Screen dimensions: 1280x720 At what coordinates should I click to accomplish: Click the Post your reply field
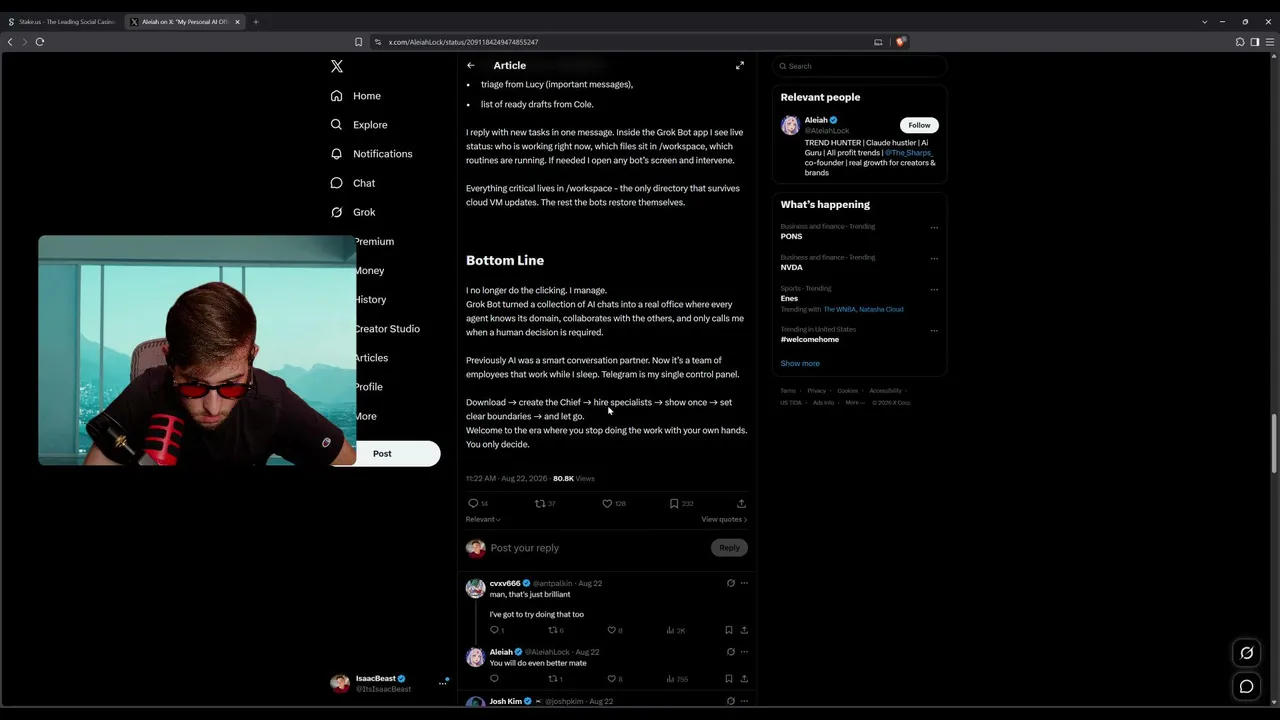click(597, 548)
